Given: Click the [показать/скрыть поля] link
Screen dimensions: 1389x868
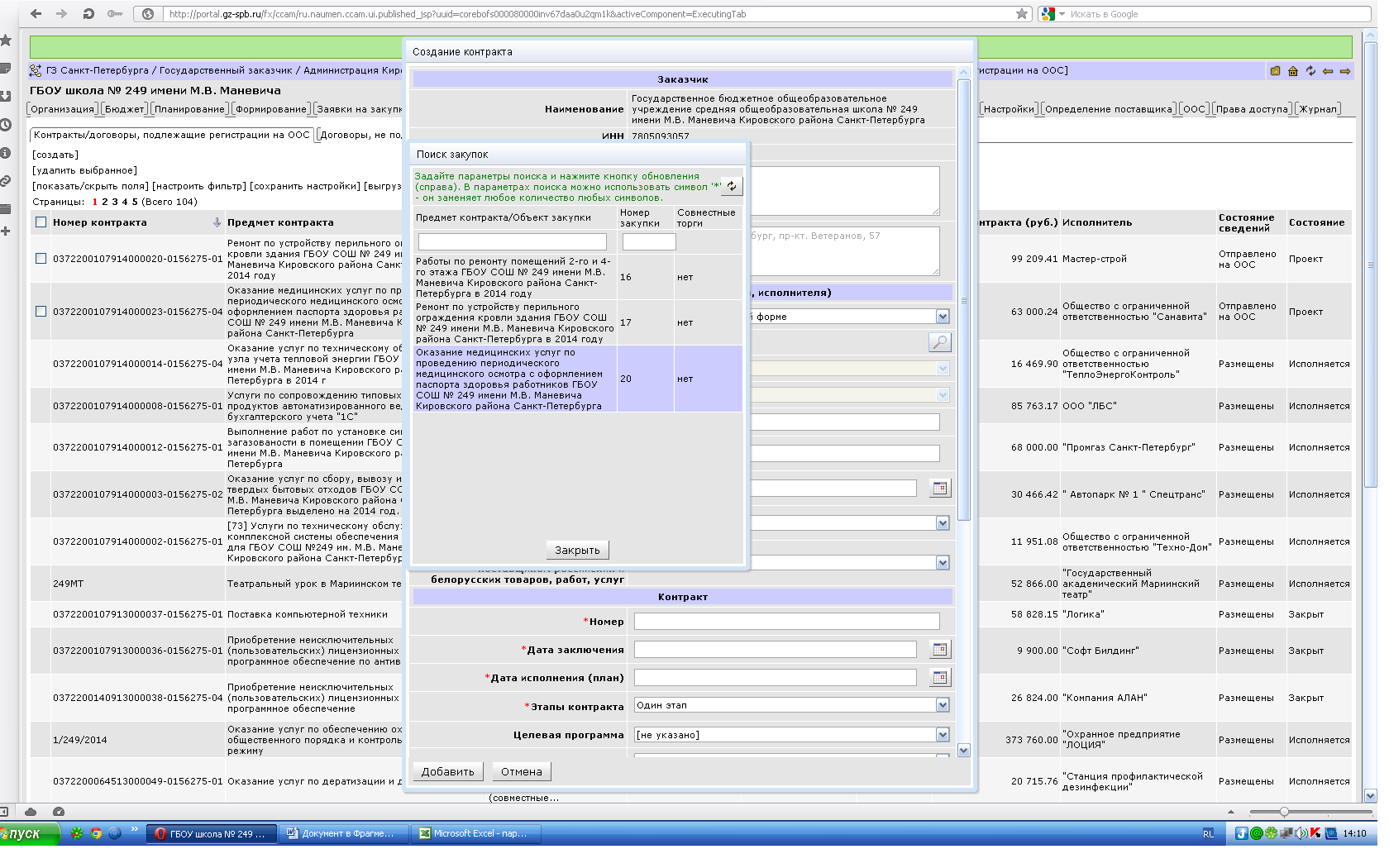Looking at the screenshot, I should click(90, 186).
